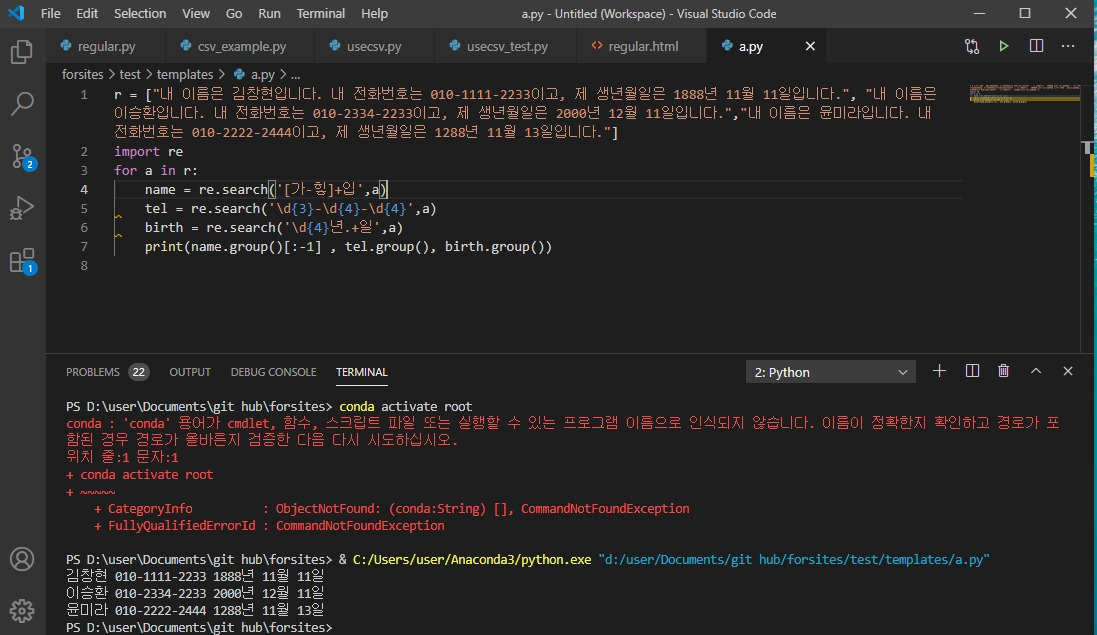Switch to the regular.py tab
Screen dimensions: 1097x635
106,46
